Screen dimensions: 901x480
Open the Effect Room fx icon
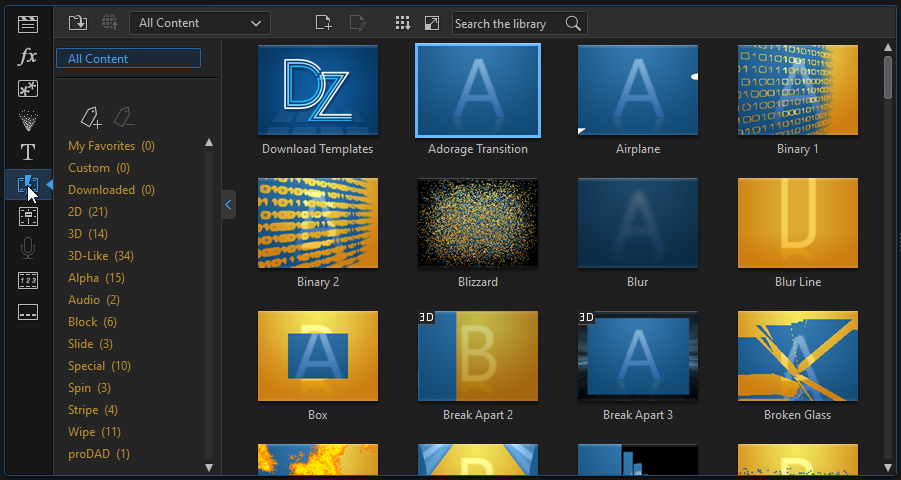28,56
